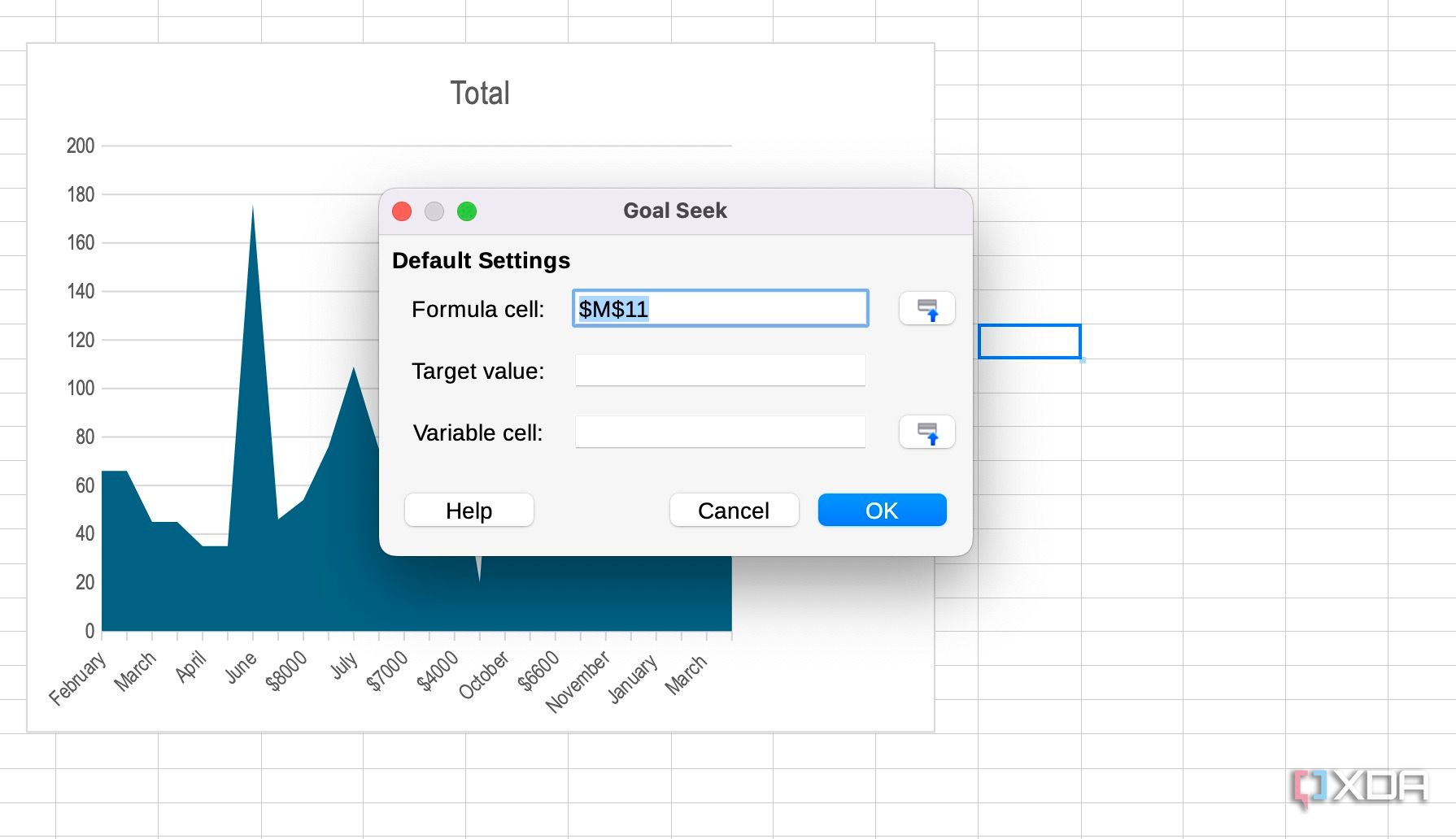Click the 100 value on y-axis
Viewport: 1456px width, 839px height.
81,388
